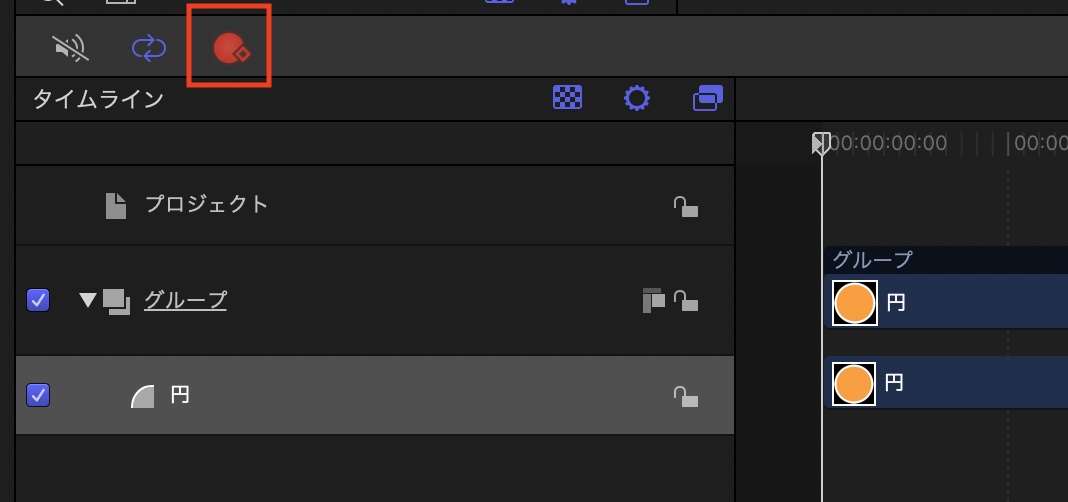
Task: Mute audio with the crossed speaker icon
Action: pyautogui.click(x=70, y=46)
